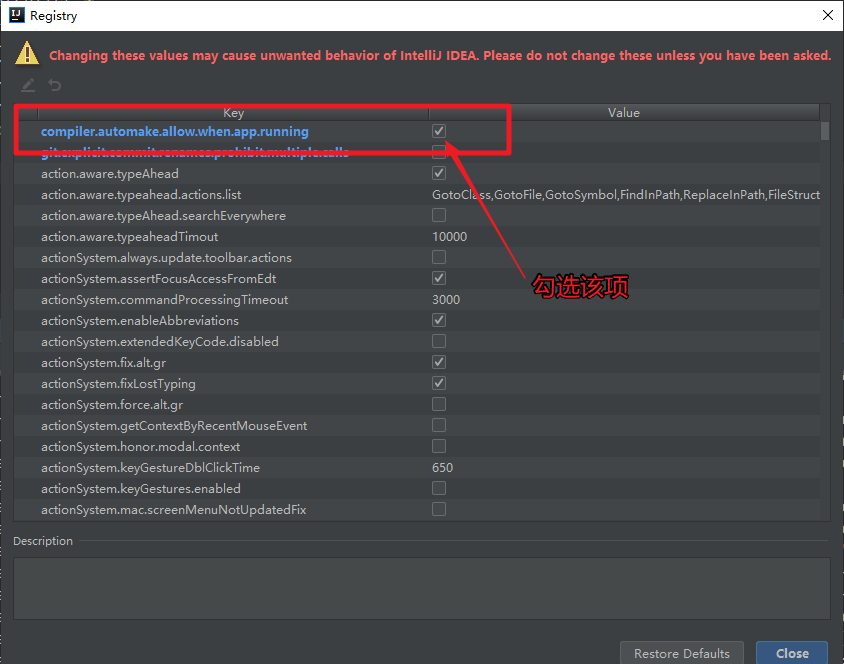
Task: Click the yellow warning triangle icon
Action: click(x=27, y=54)
